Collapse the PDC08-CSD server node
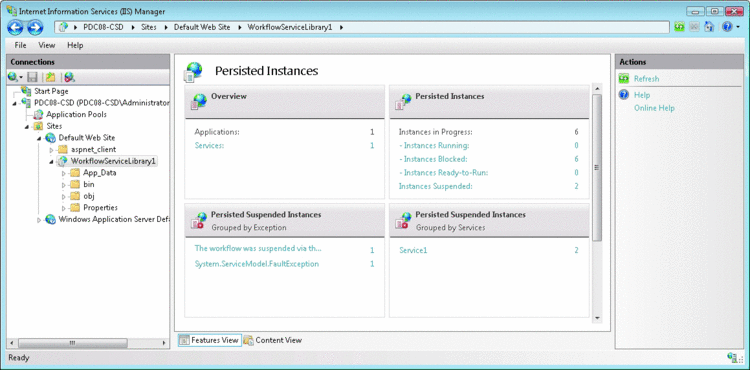This screenshot has height=370, width=750. 14,103
